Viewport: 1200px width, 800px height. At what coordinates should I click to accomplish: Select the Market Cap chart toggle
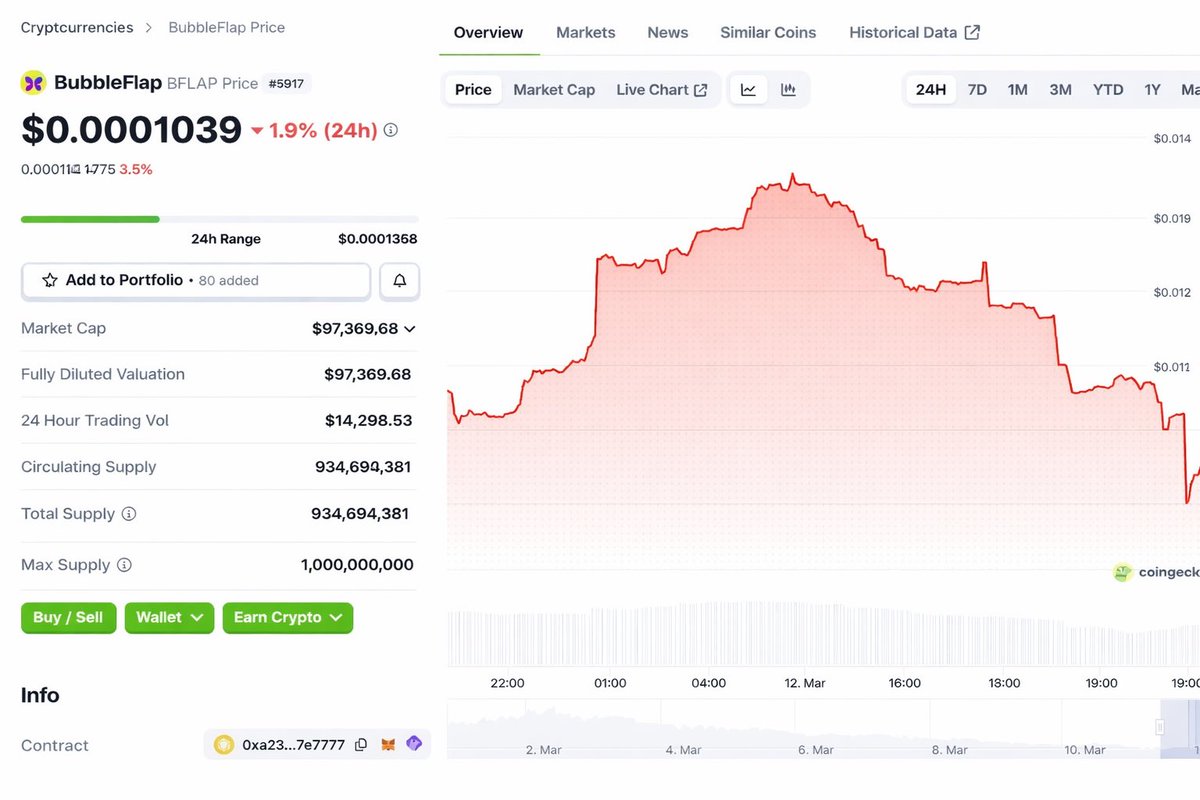554,90
